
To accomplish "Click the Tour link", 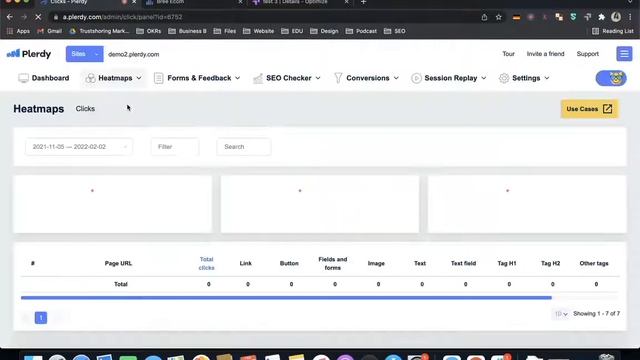I will point(508,54).
